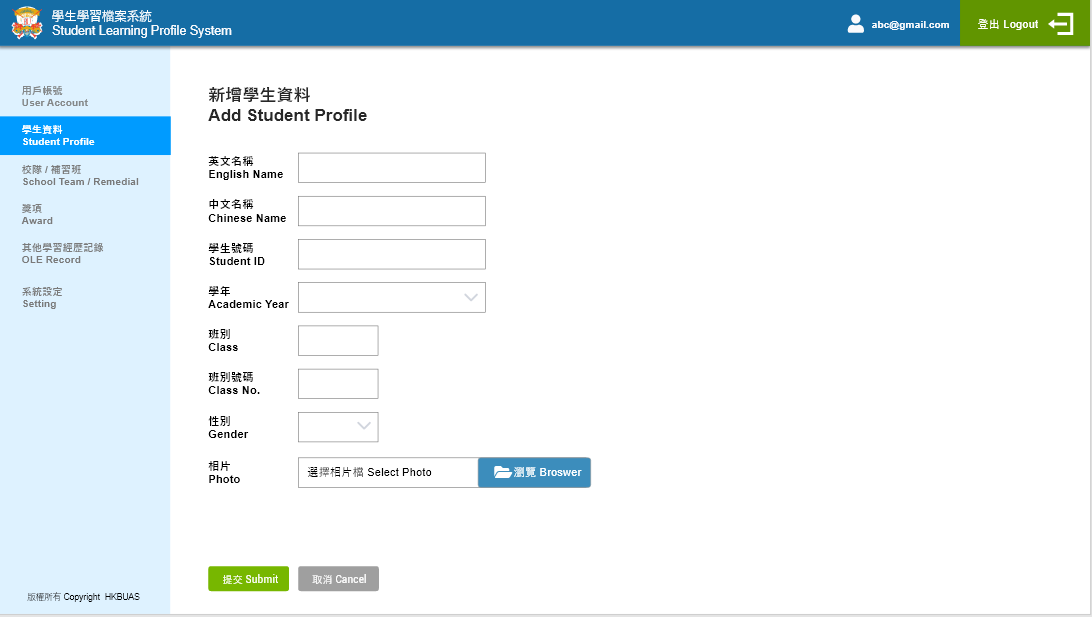
Task: Click the logout arrow icon
Action: coord(1061,24)
